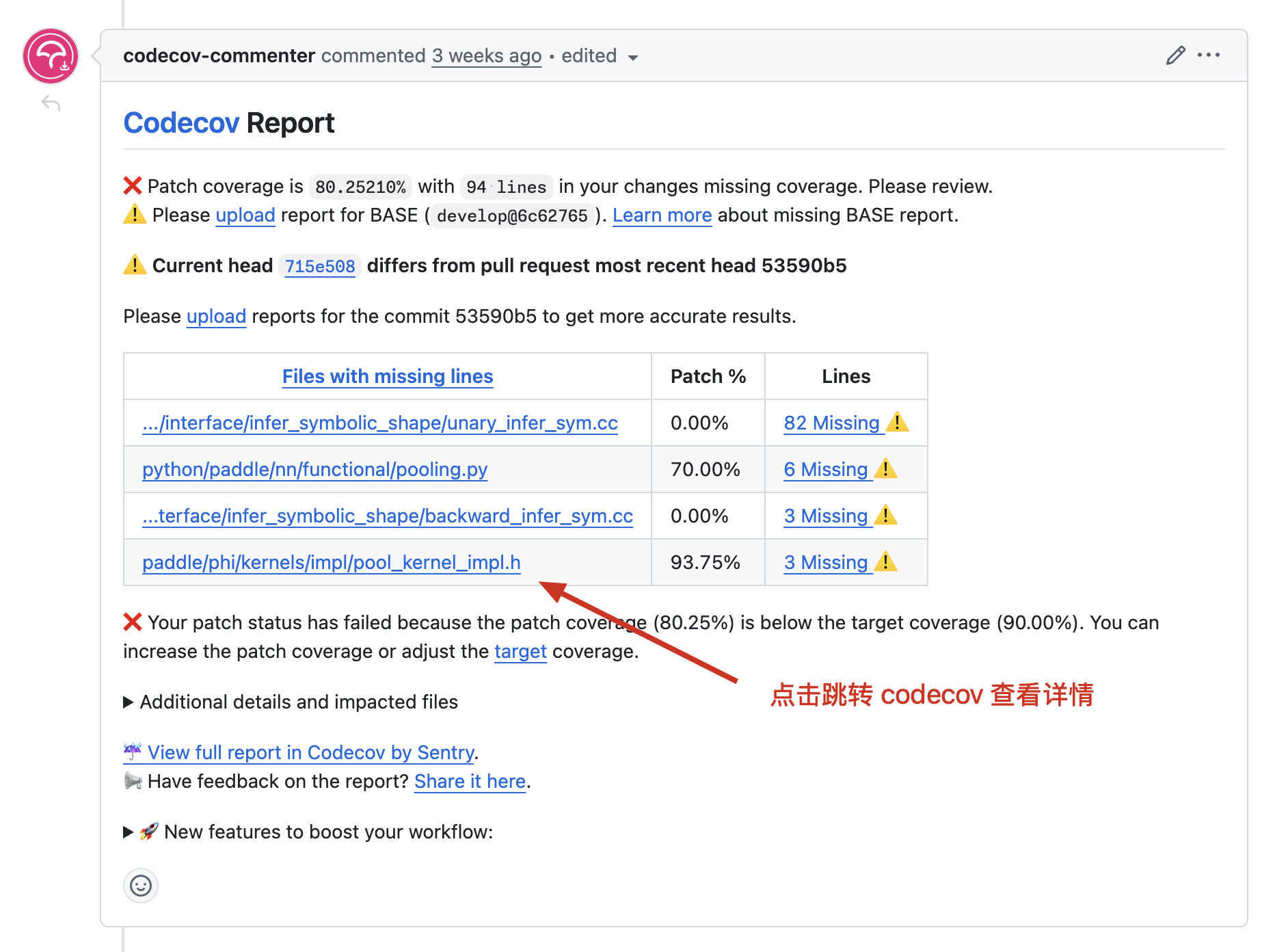Open the edited history dropdown arrow
This screenshot has width=1288, height=952.
point(633,57)
